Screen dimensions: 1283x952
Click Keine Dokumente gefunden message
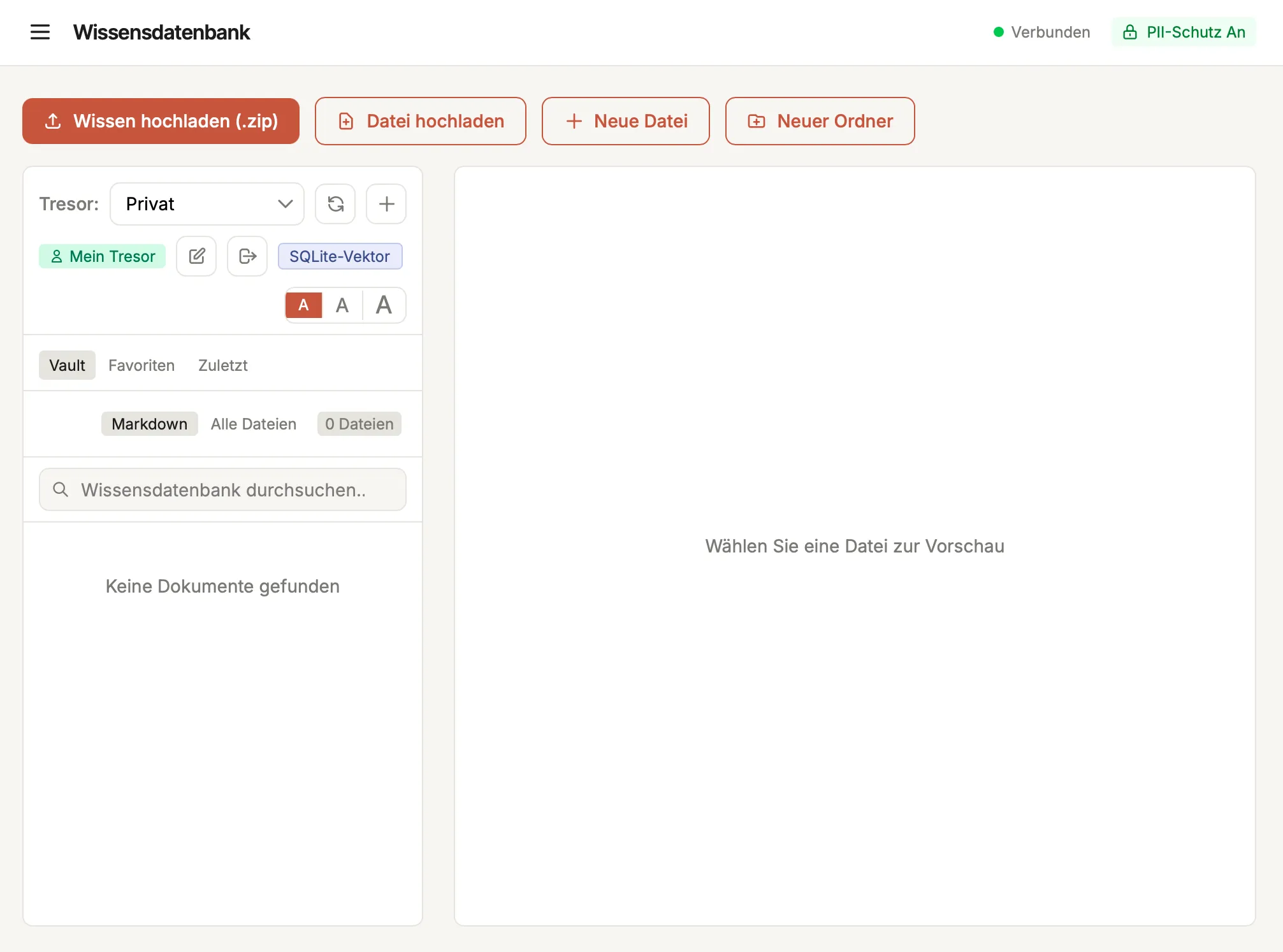[x=222, y=586]
